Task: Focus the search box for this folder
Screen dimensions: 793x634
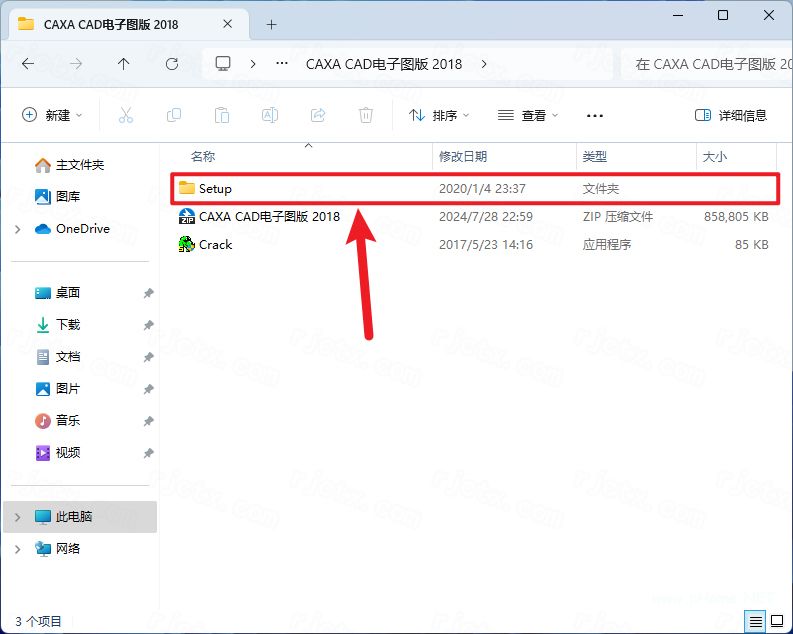Action: pyautogui.click(x=707, y=64)
